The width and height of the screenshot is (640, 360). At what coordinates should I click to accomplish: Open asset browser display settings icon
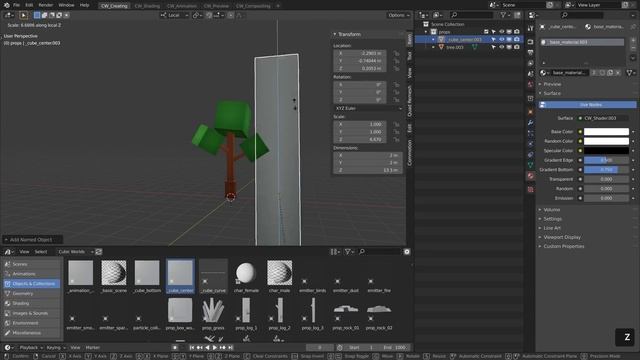(x=335, y=252)
